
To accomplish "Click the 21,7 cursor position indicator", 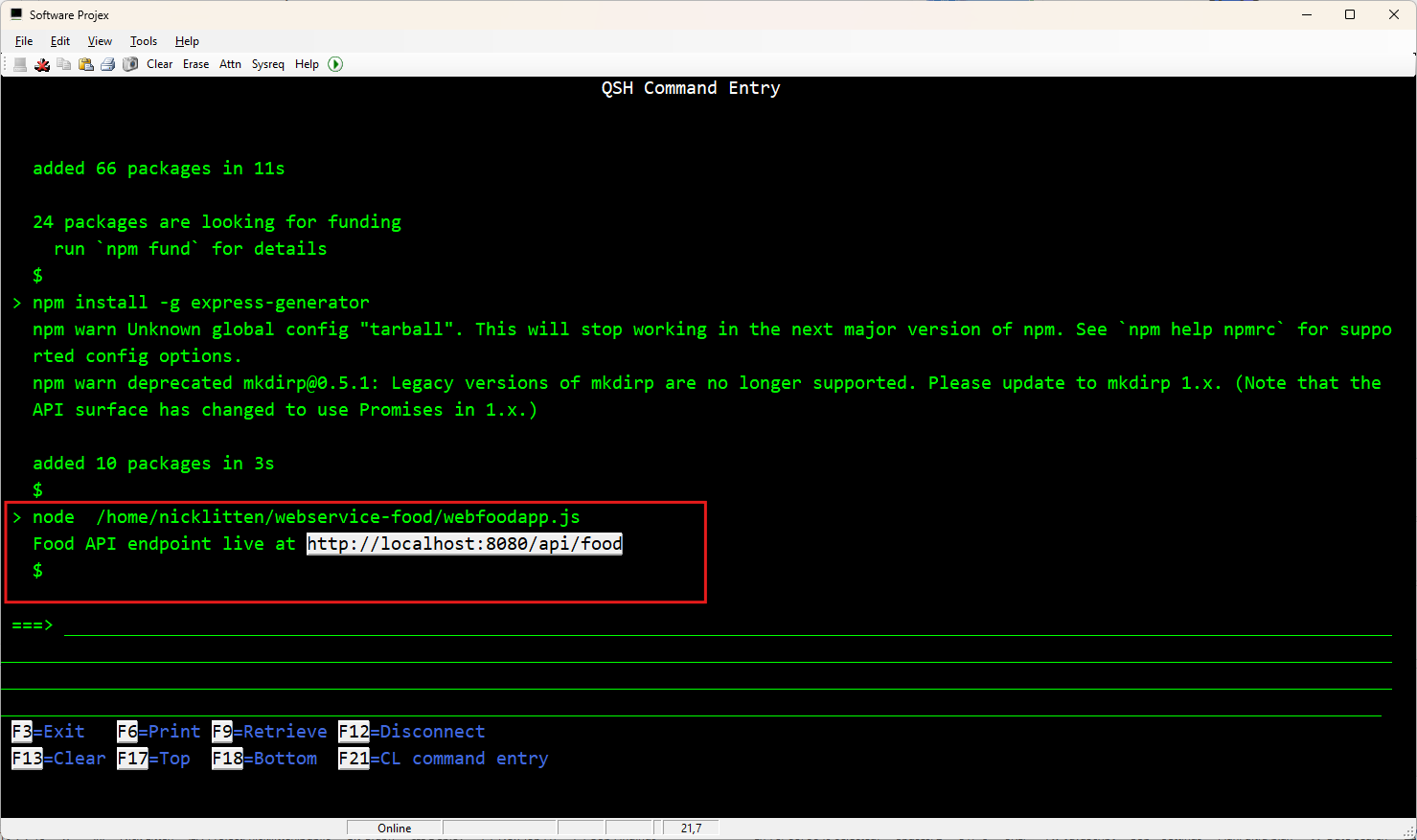I will (691, 829).
